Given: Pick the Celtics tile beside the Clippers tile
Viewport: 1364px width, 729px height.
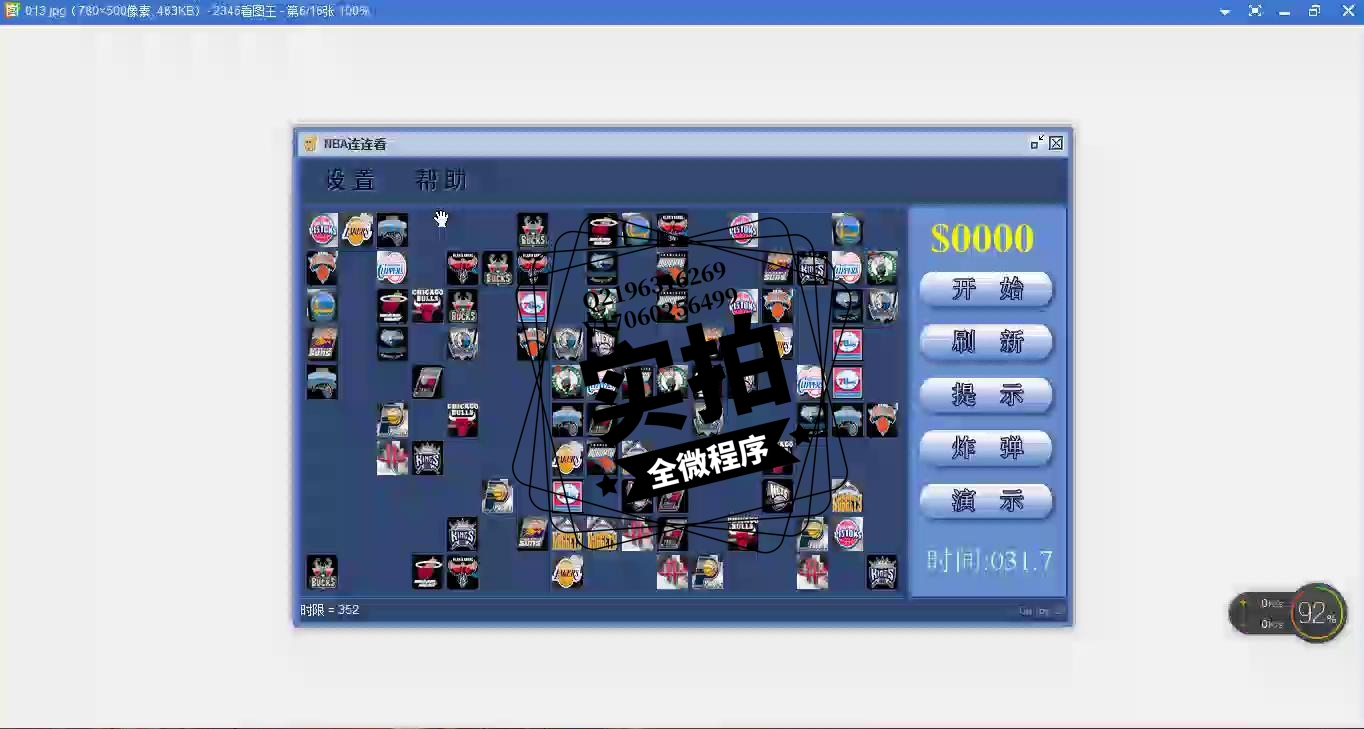Looking at the screenshot, I should (x=882, y=268).
